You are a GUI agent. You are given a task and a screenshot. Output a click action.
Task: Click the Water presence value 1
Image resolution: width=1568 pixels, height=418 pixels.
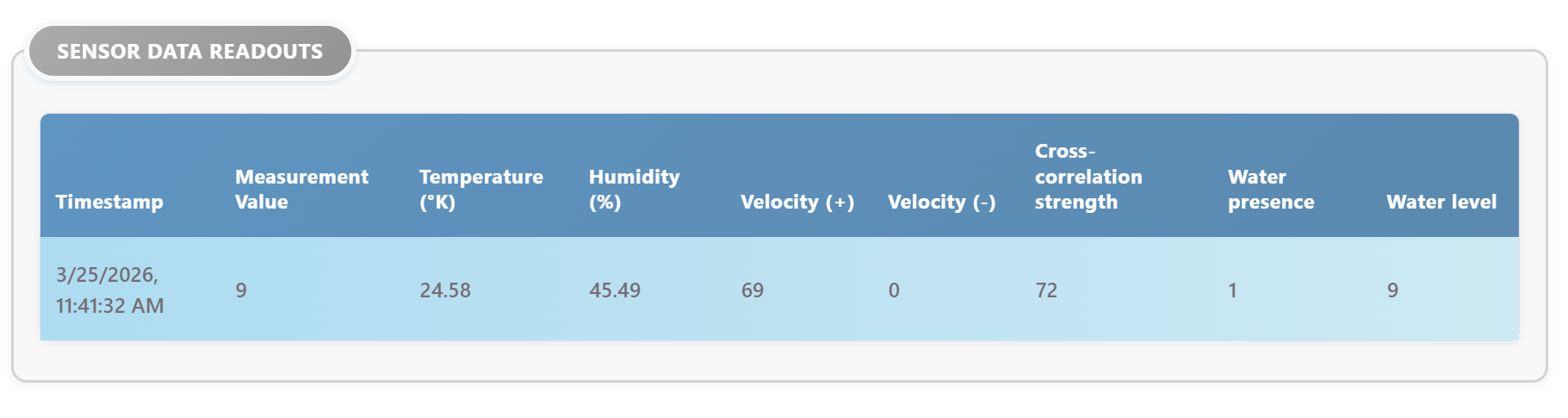(1232, 290)
